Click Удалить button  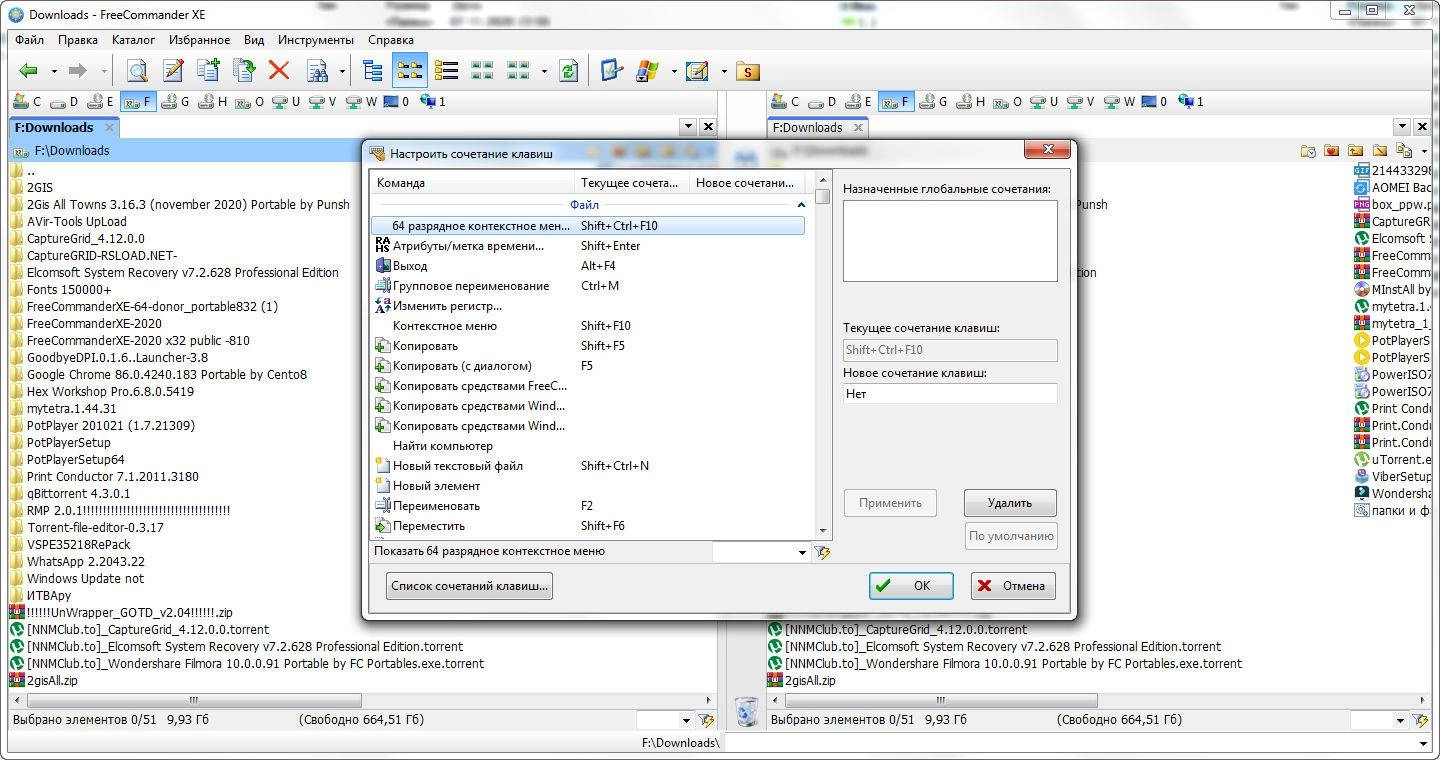1010,503
